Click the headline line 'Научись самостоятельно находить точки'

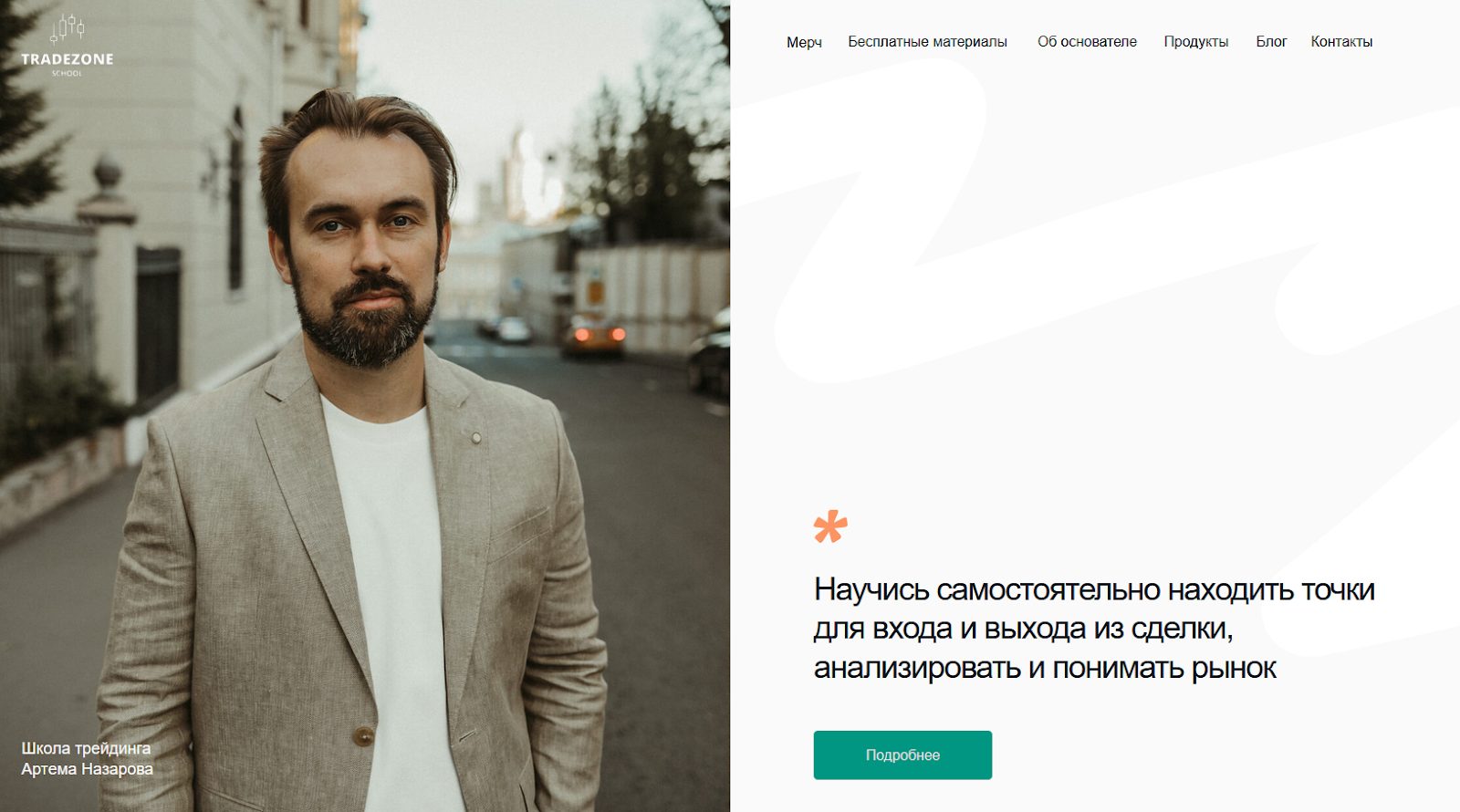pyautogui.click(x=1094, y=589)
